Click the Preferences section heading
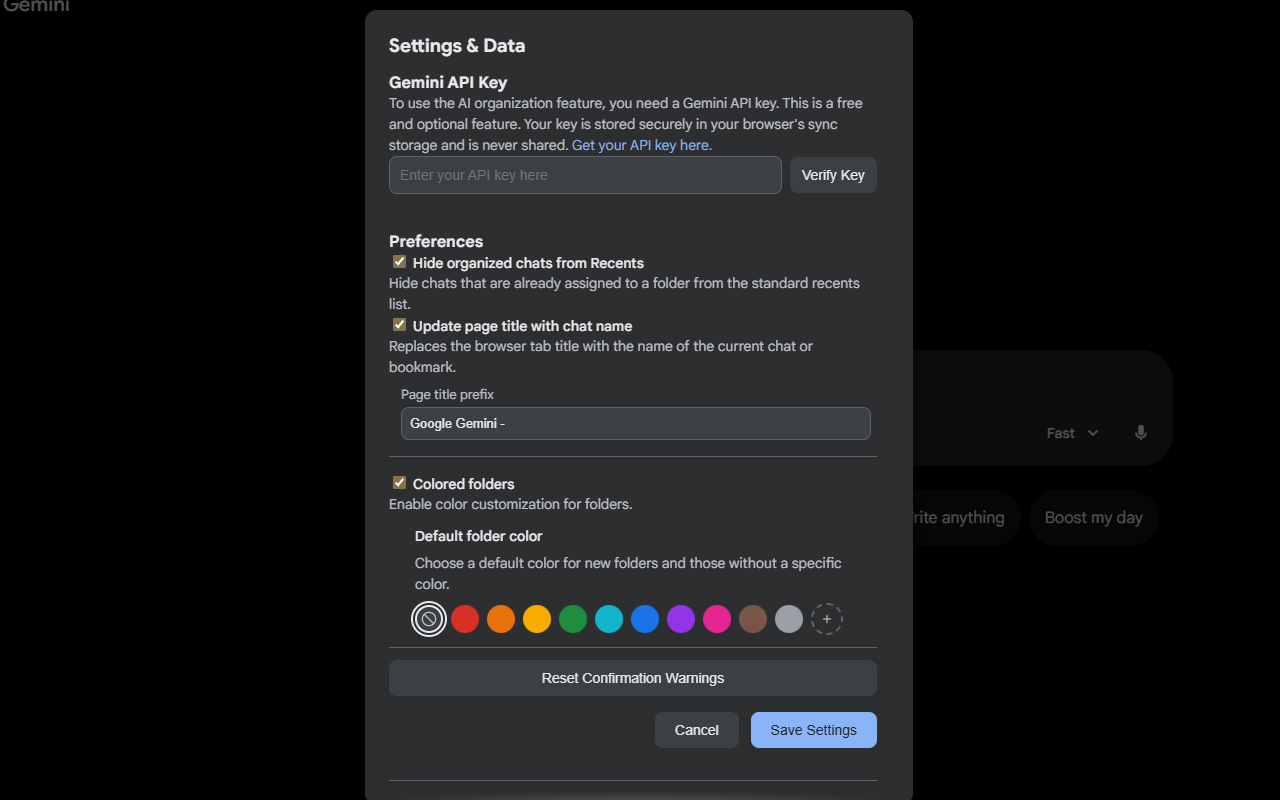 436,241
